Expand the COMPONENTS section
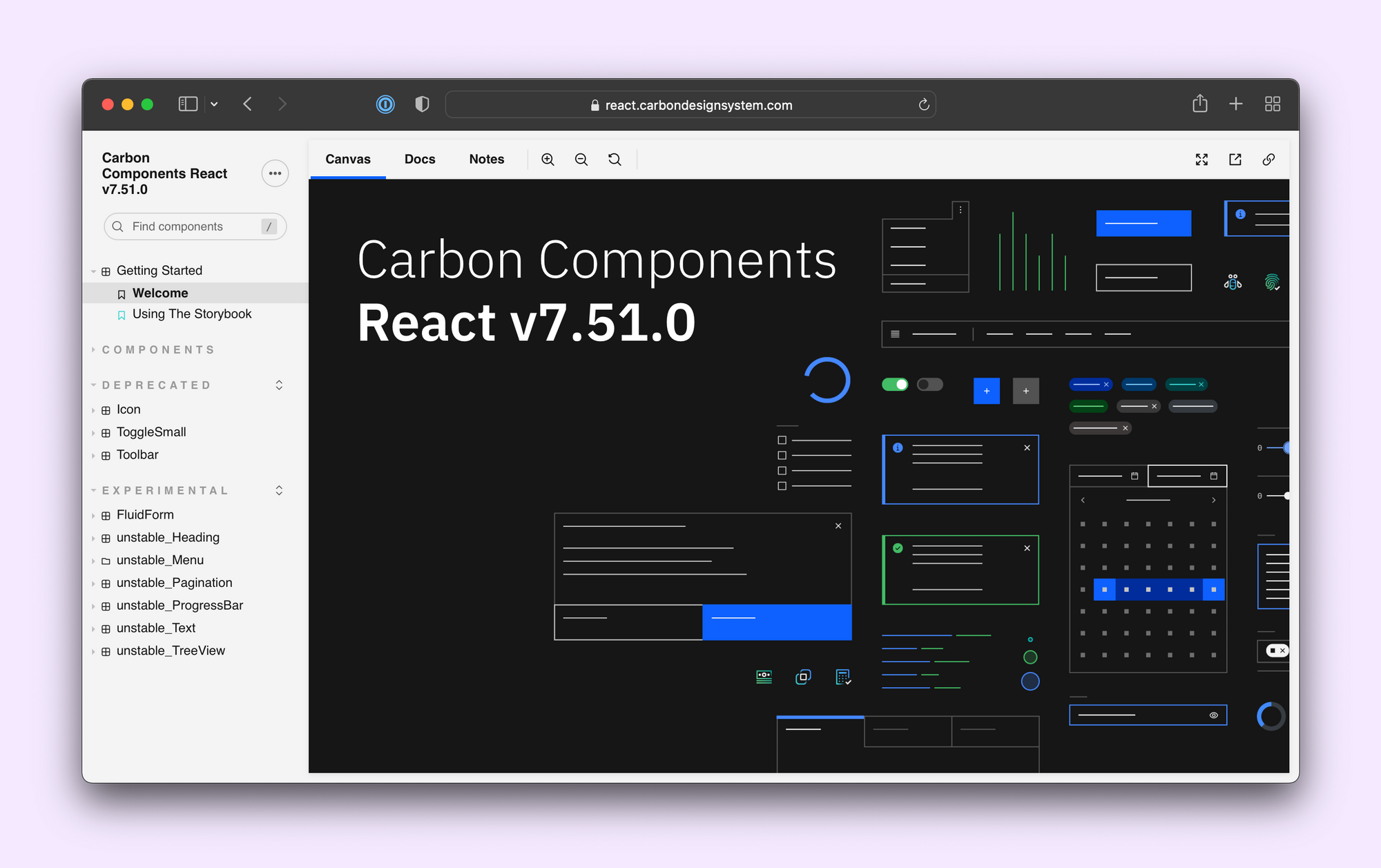Screen dimensions: 1381x868 point(158,350)
